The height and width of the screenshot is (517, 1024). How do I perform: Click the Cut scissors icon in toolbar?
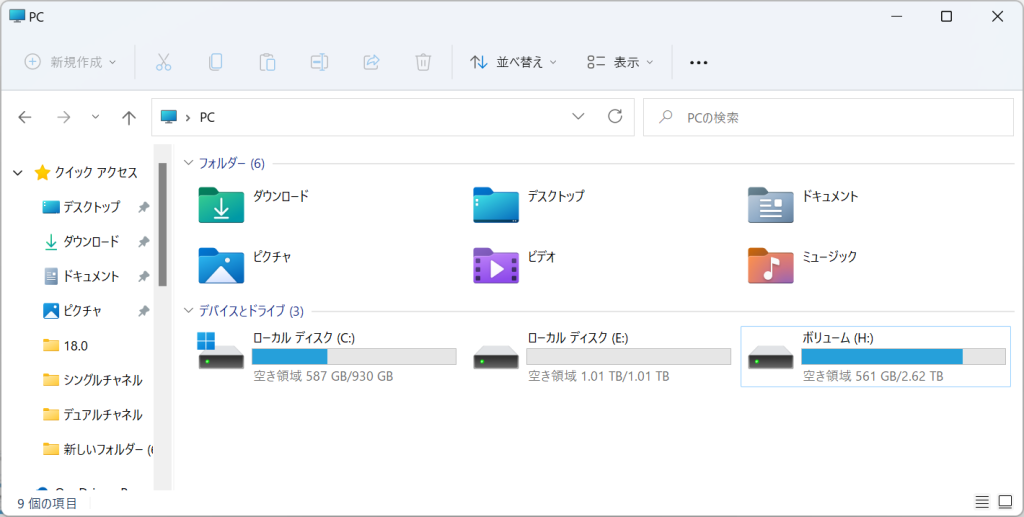164,62
